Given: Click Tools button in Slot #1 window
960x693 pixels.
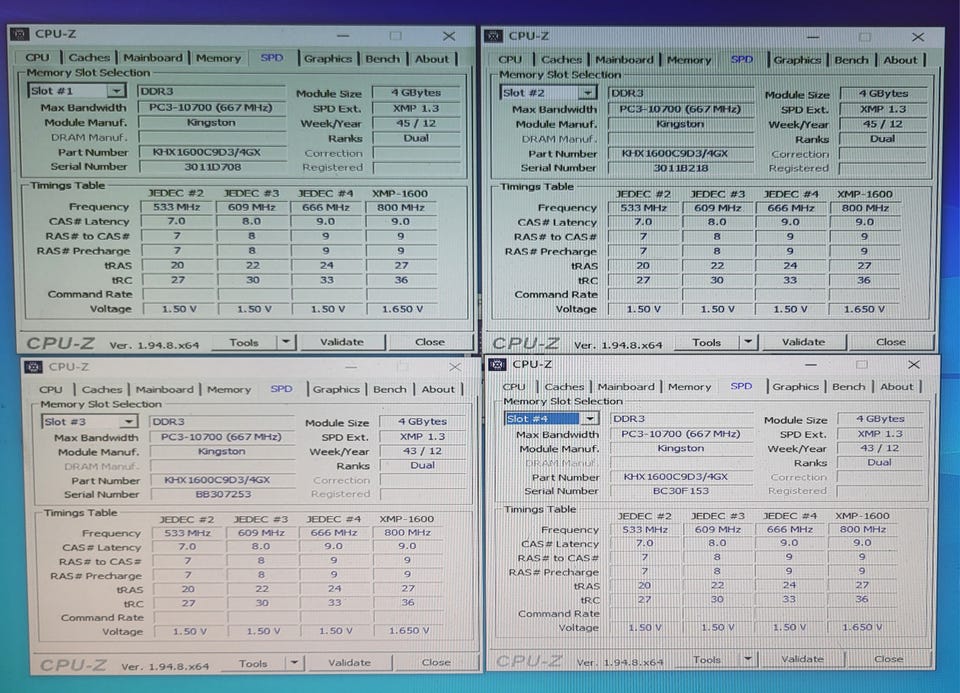Looking at the screenshot, I should click(244, 342).
